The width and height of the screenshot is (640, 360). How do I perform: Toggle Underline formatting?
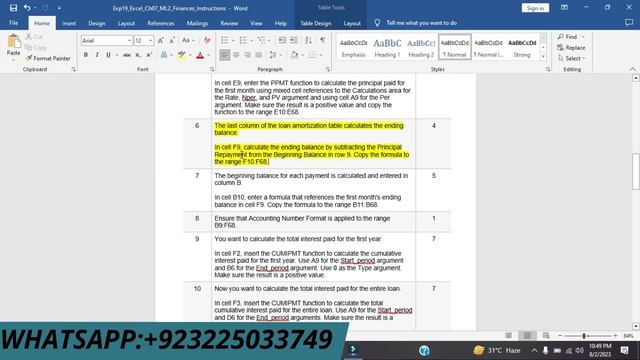108,55
